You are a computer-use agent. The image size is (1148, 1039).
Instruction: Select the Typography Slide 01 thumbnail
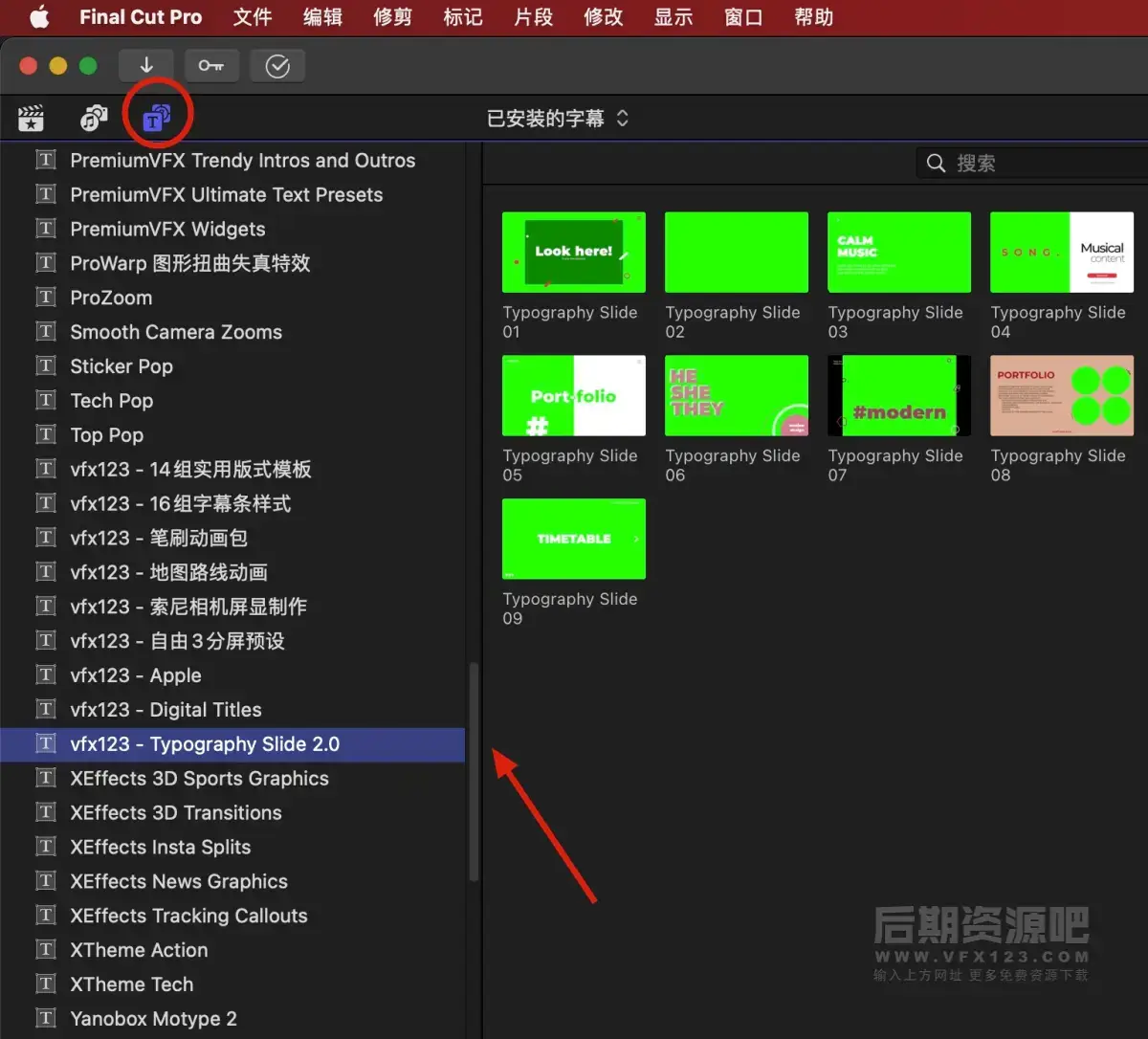coord(574,253)
